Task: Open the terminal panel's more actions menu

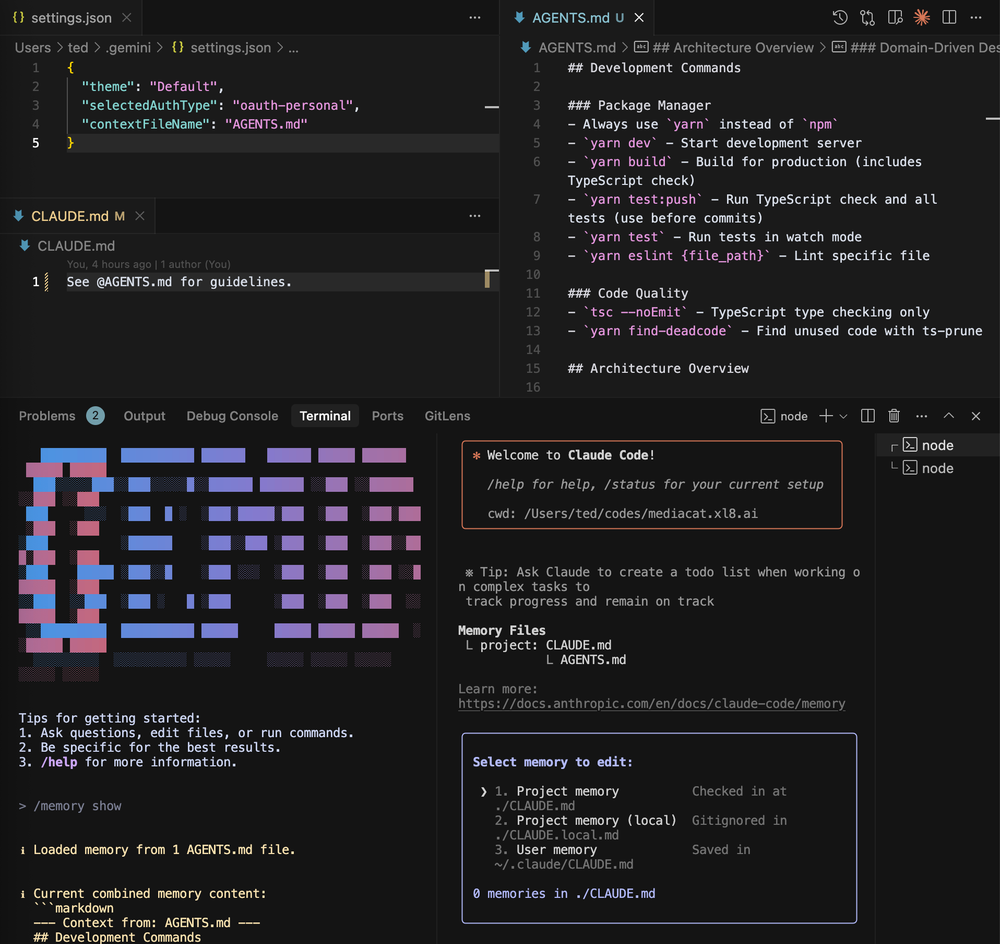Action: click(x=921, y=416)
